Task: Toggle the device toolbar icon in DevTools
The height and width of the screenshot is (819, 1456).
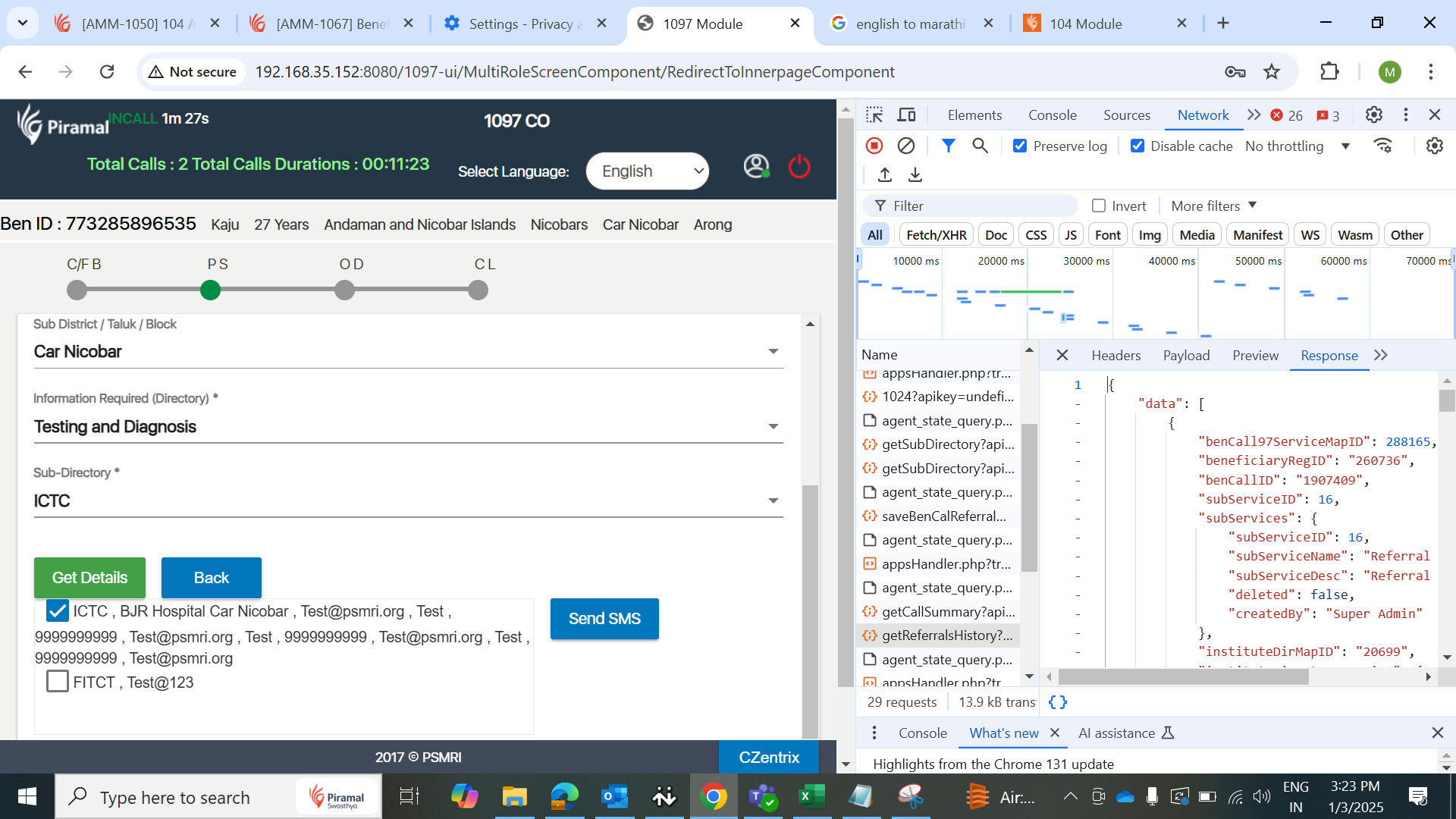Action: (906, 115)
